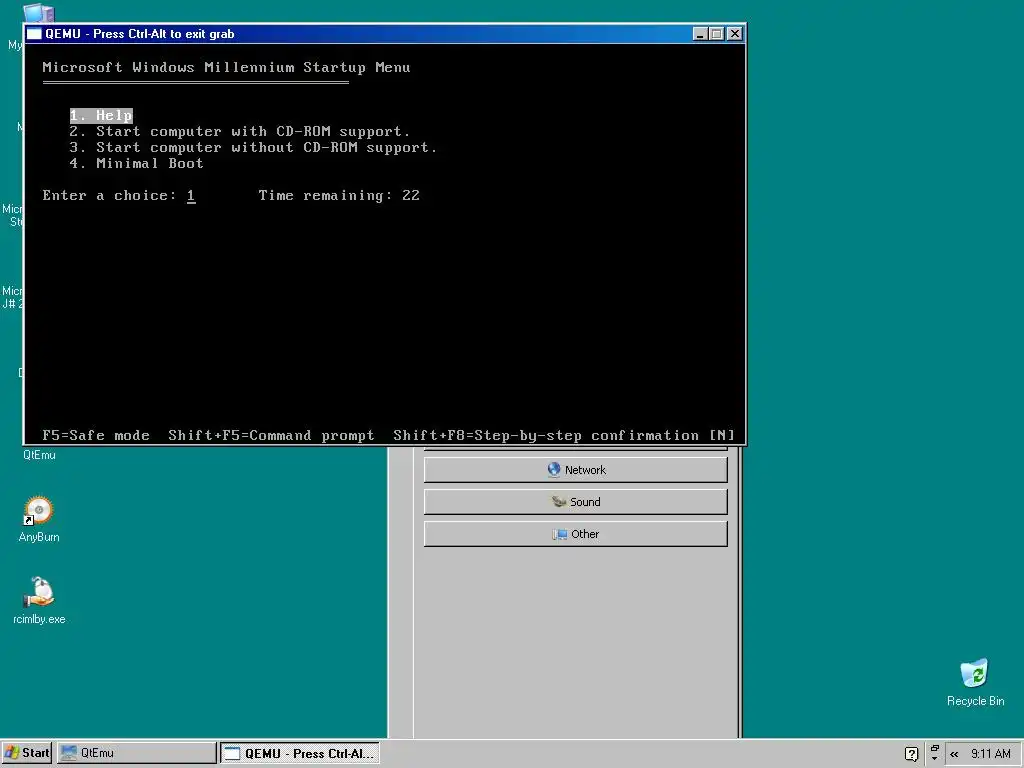Image resolution: width=1024 pixels, height=768 pixels.
Task: Select the QtEmu desktop icon label
Action: 39,455
